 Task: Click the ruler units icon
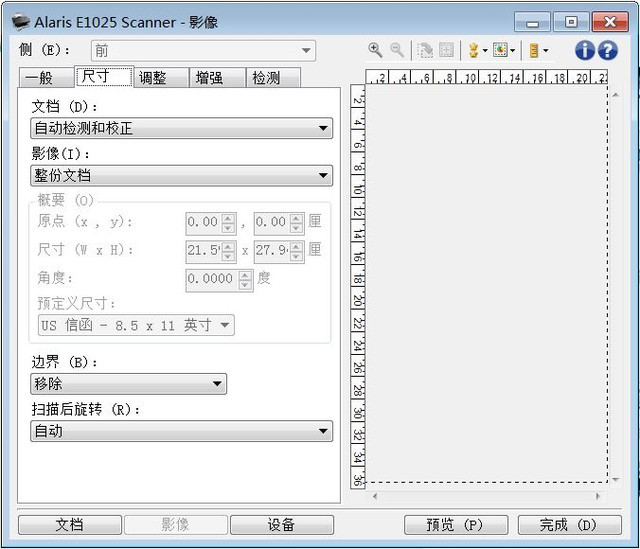click(x=534, y=51)
